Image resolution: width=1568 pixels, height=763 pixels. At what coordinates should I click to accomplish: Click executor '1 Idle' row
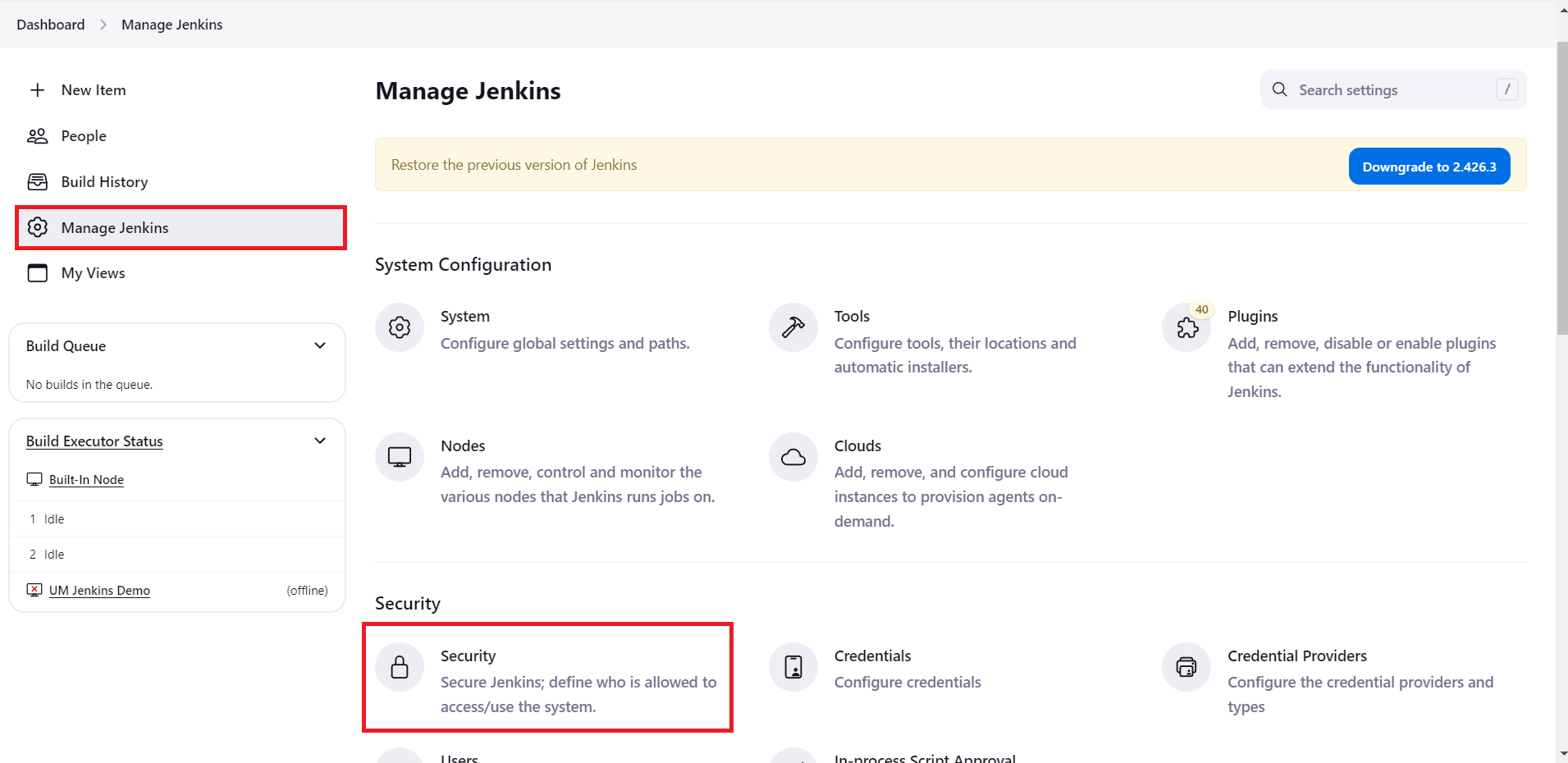pyautogui.click(x=177, y=519)
